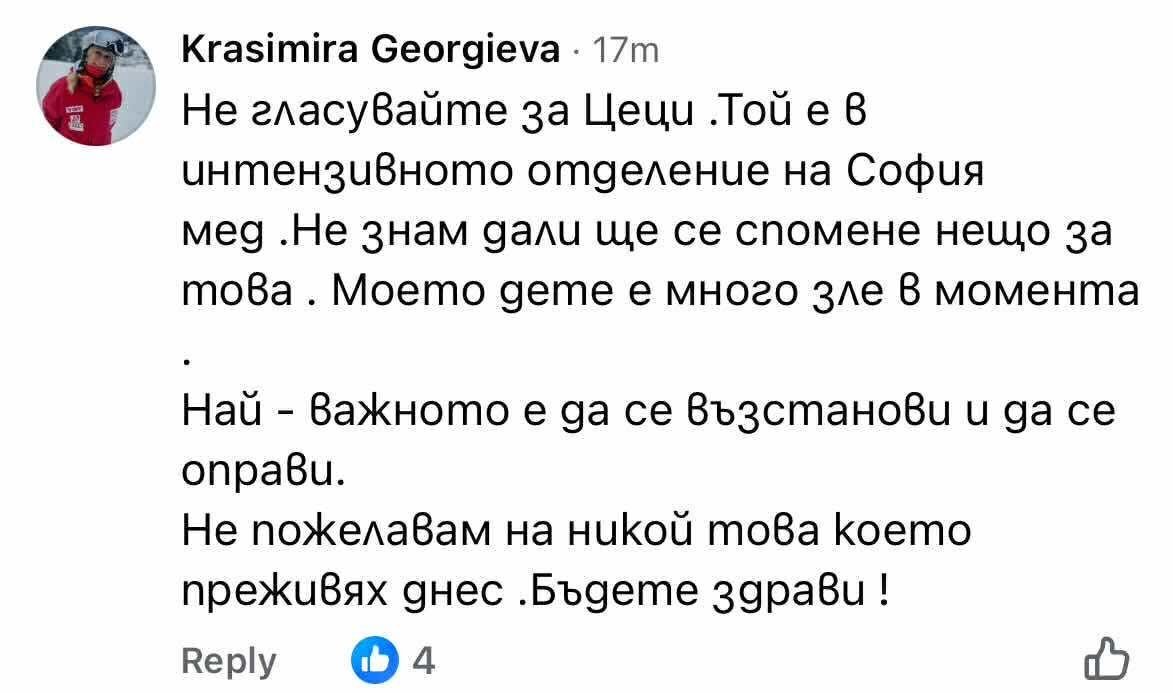Screen dimensions: 1173x693
Task: Click the 17m comment timestamp
Action: [x=625, y=50]
